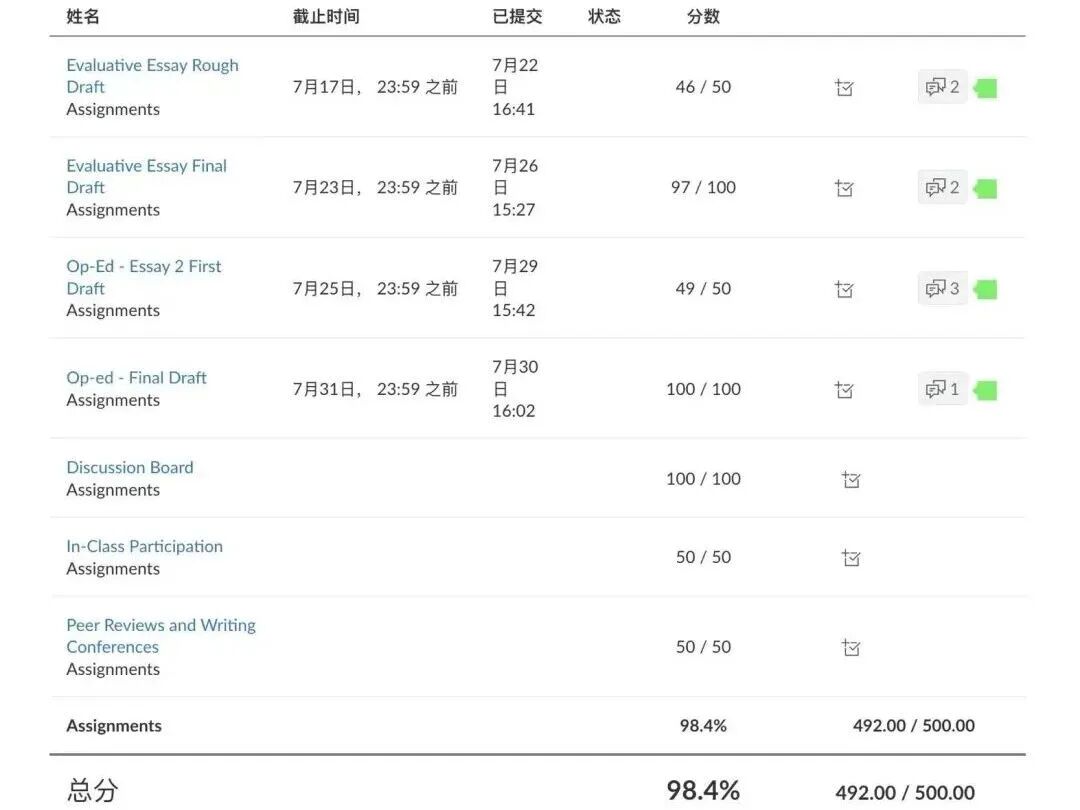Show rubric for Op-ed Final Draft
1080x810 pixels.
click(844, 389)
